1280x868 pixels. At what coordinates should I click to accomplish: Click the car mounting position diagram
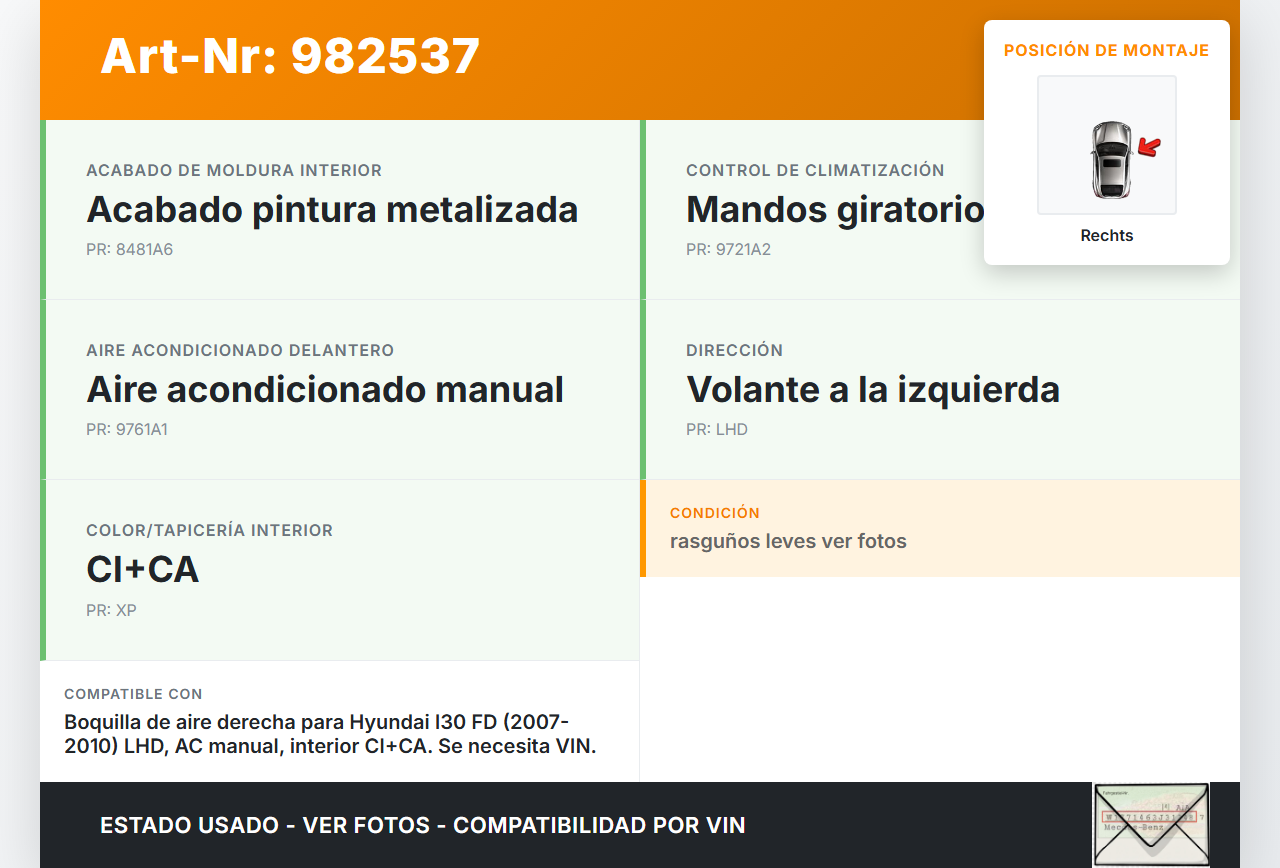[x=1107, y=145]
